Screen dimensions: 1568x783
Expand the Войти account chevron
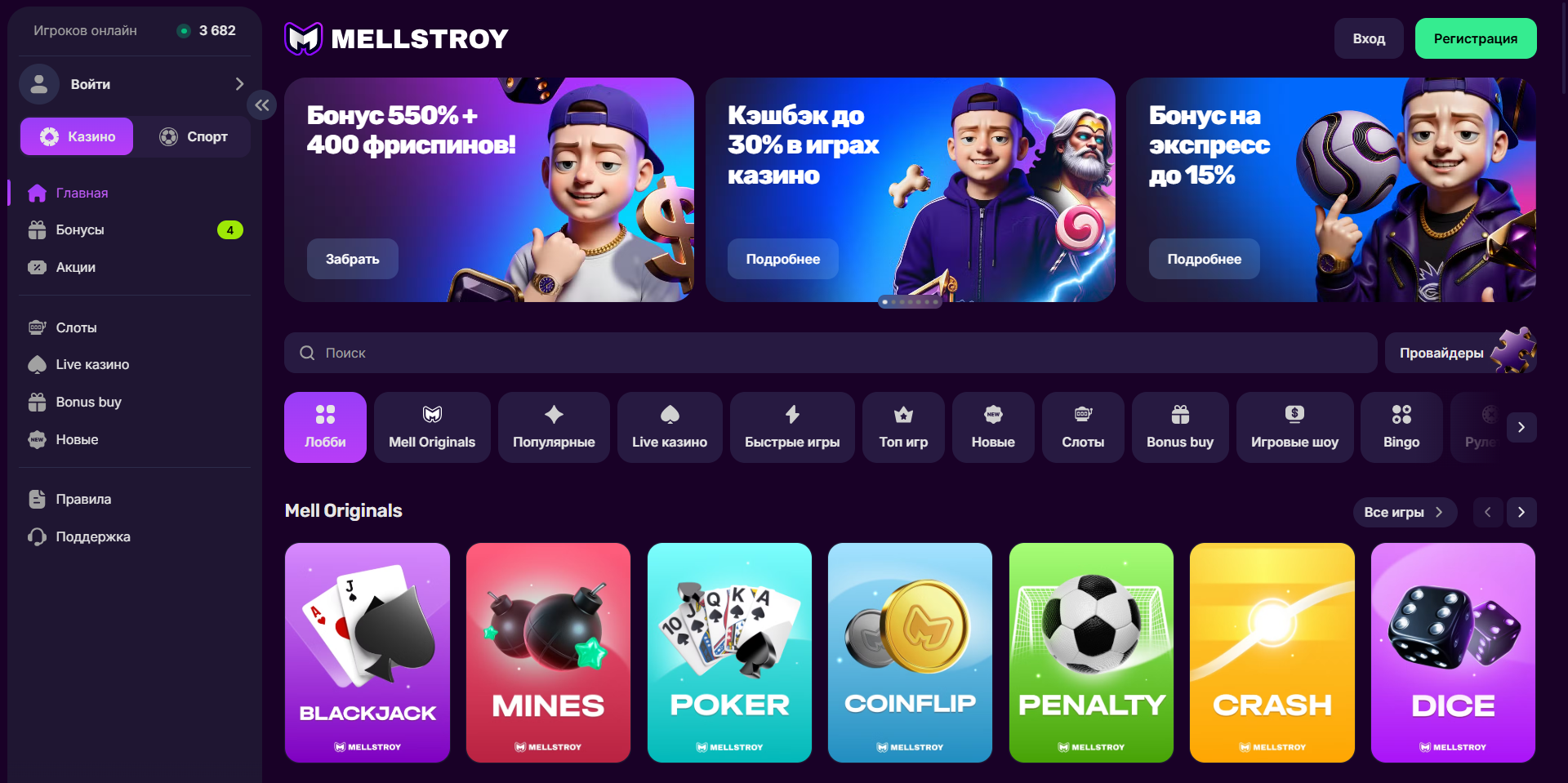239,84
